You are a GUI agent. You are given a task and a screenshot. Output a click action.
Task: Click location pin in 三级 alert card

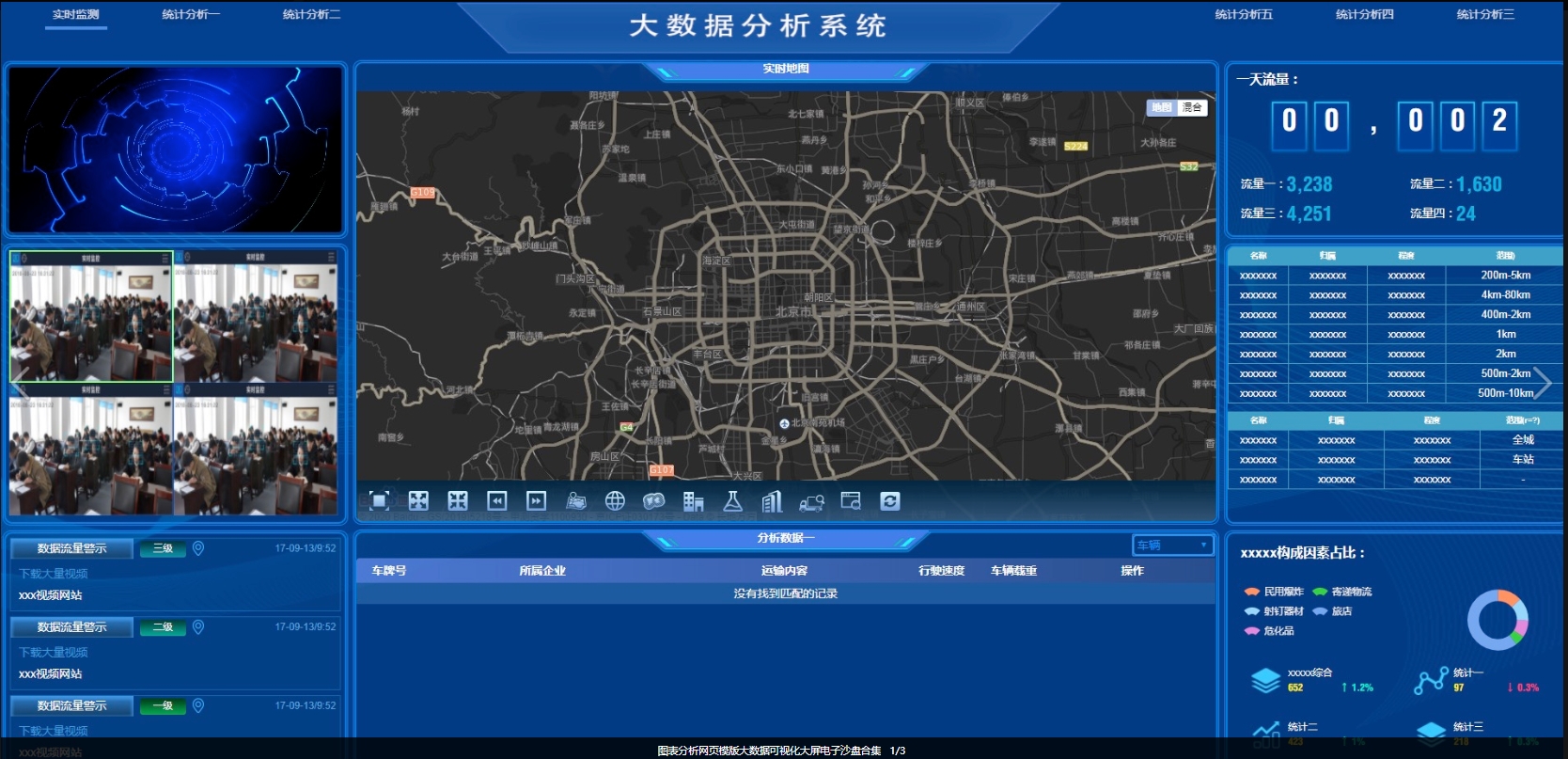tap(198, 548)
